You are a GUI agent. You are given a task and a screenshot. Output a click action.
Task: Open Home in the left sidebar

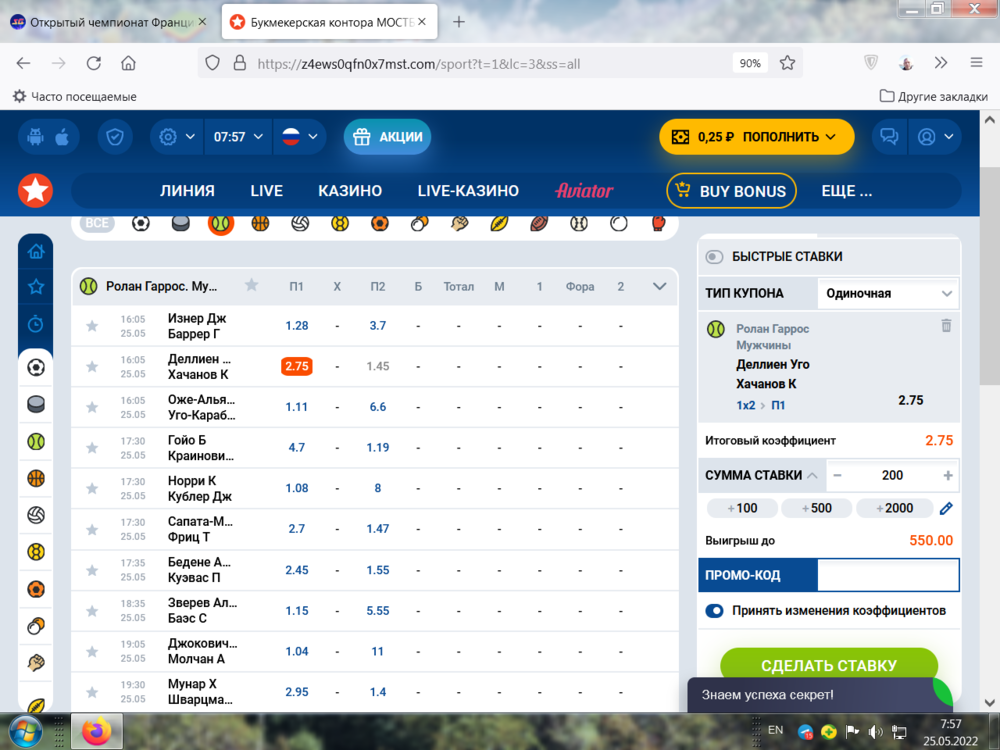click(36, 251)
